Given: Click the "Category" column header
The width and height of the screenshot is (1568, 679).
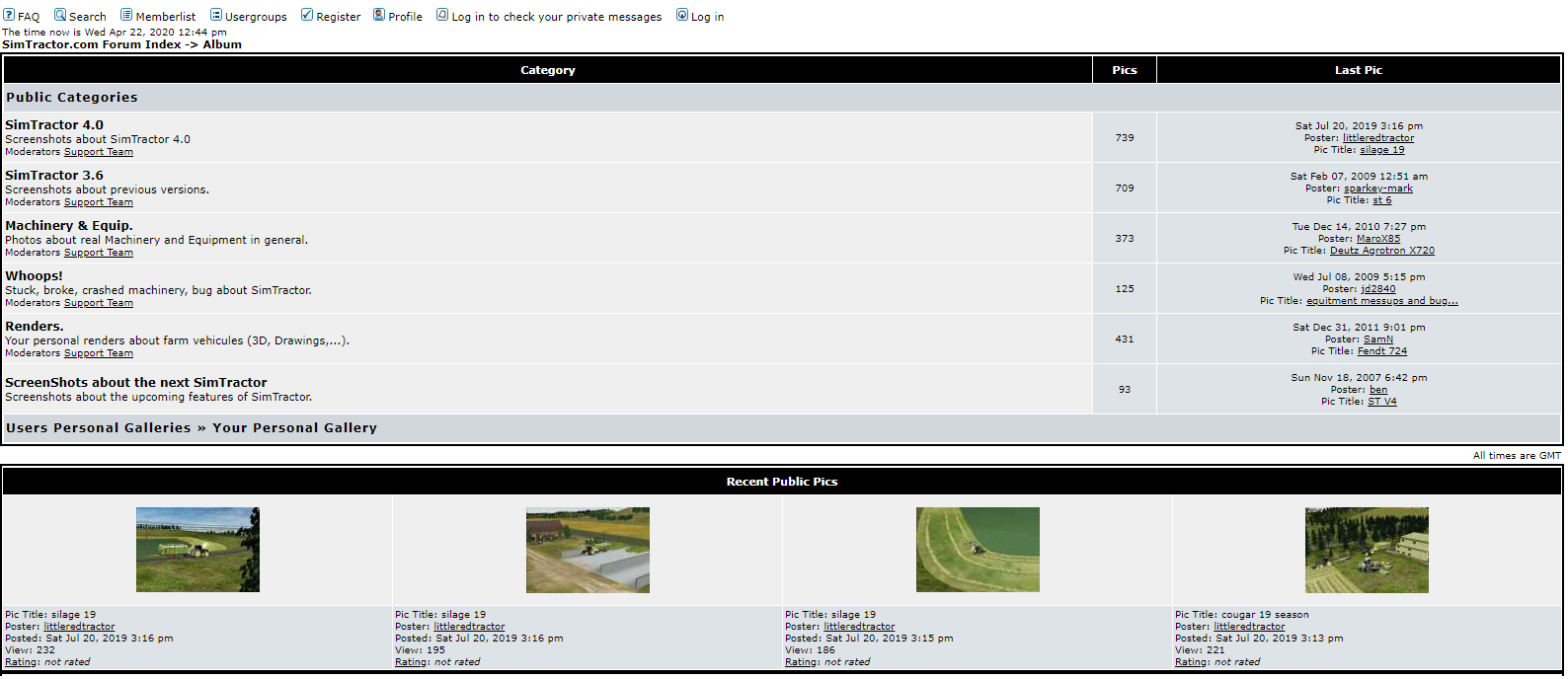Looking at the screenshot, I should 548,70.
